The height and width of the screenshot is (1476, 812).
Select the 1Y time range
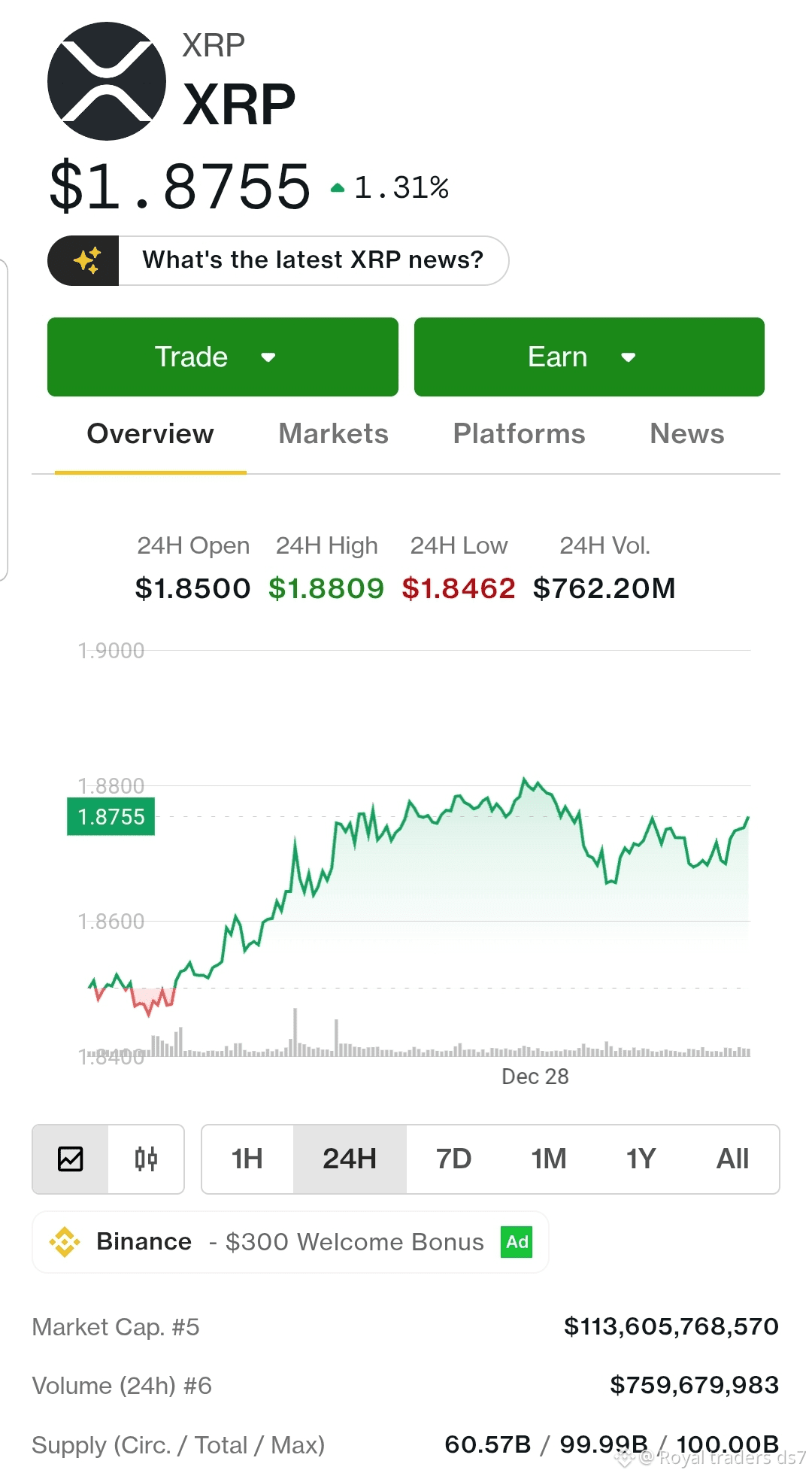[641, 1159]
